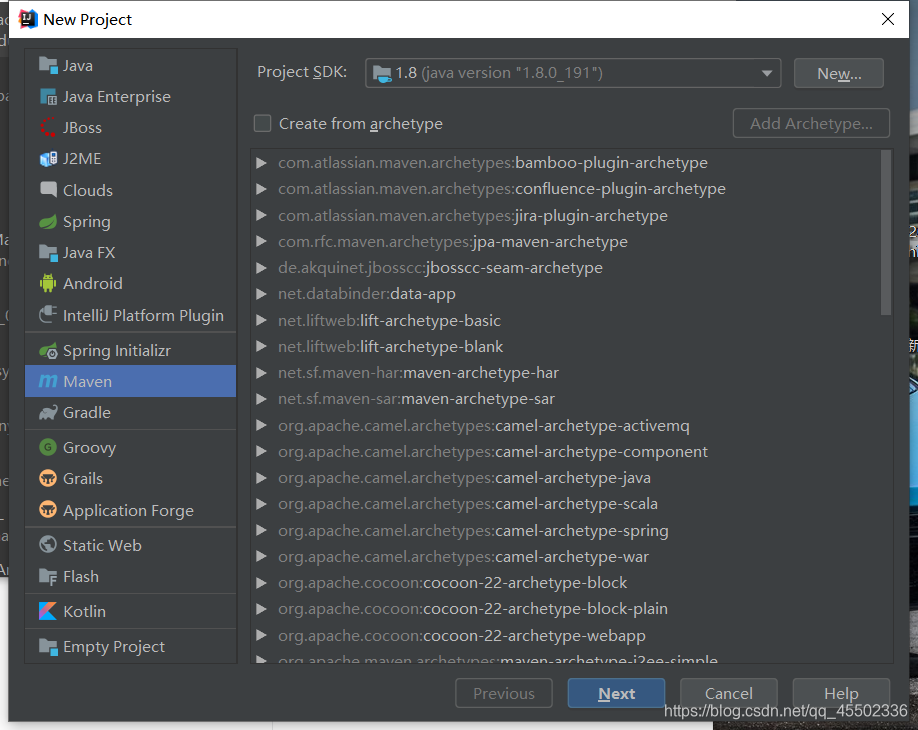
Task: Expand the camel-archetype-activemq node
Action: pos(261,426)
